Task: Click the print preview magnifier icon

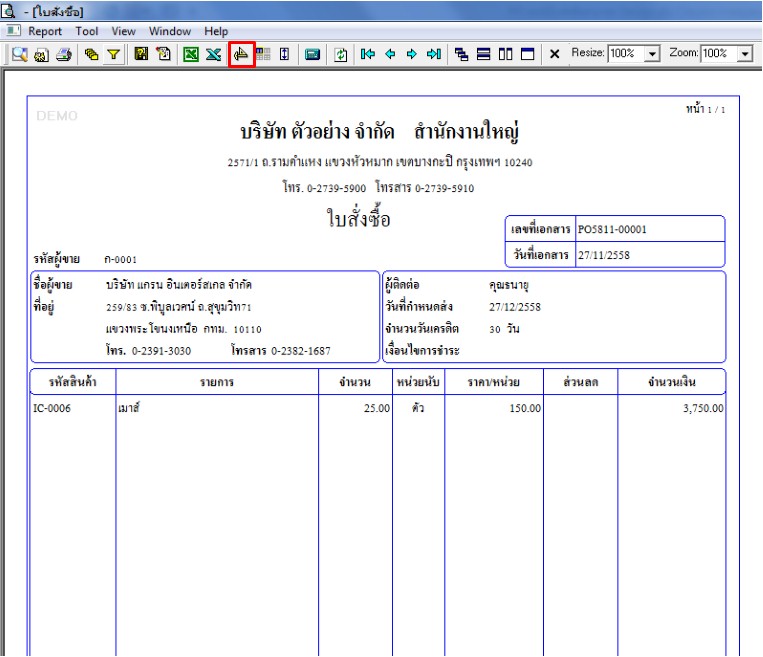Action: [19, 54]
